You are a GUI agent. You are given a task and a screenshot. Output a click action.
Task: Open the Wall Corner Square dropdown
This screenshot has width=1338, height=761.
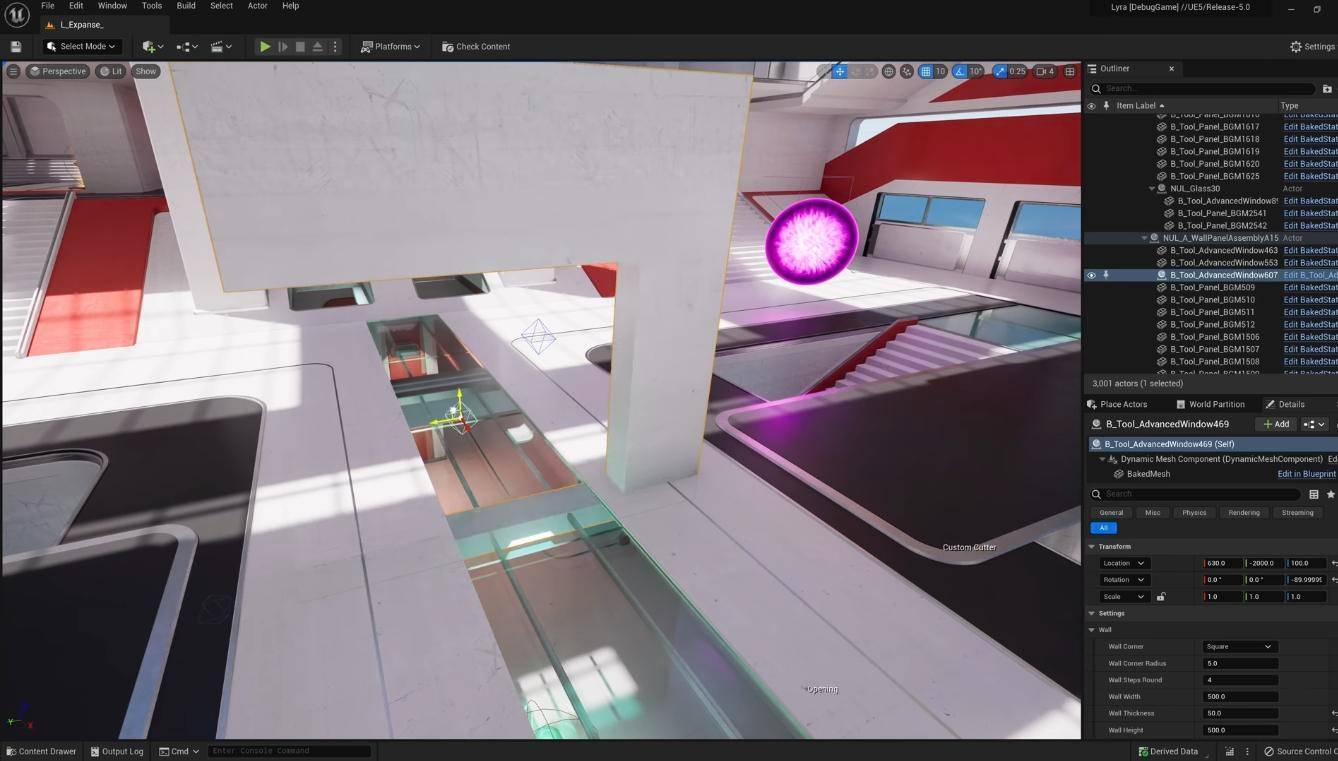(1239, 647)
